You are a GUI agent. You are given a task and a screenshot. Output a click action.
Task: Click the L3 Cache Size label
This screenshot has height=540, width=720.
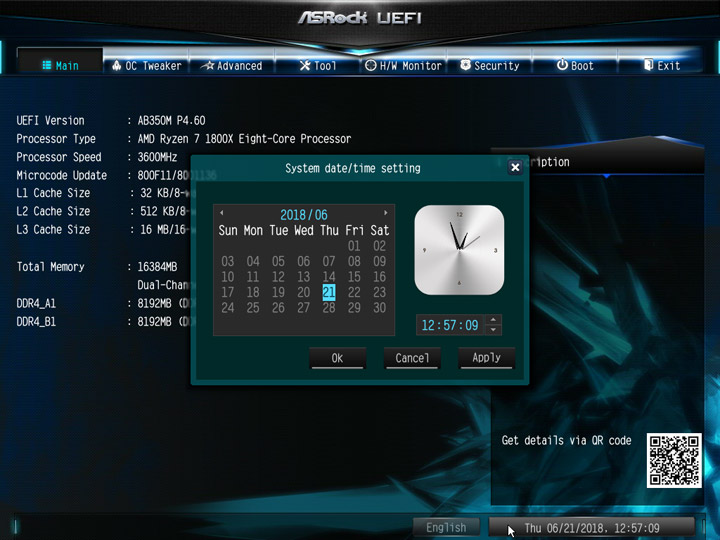coord(53,230)
